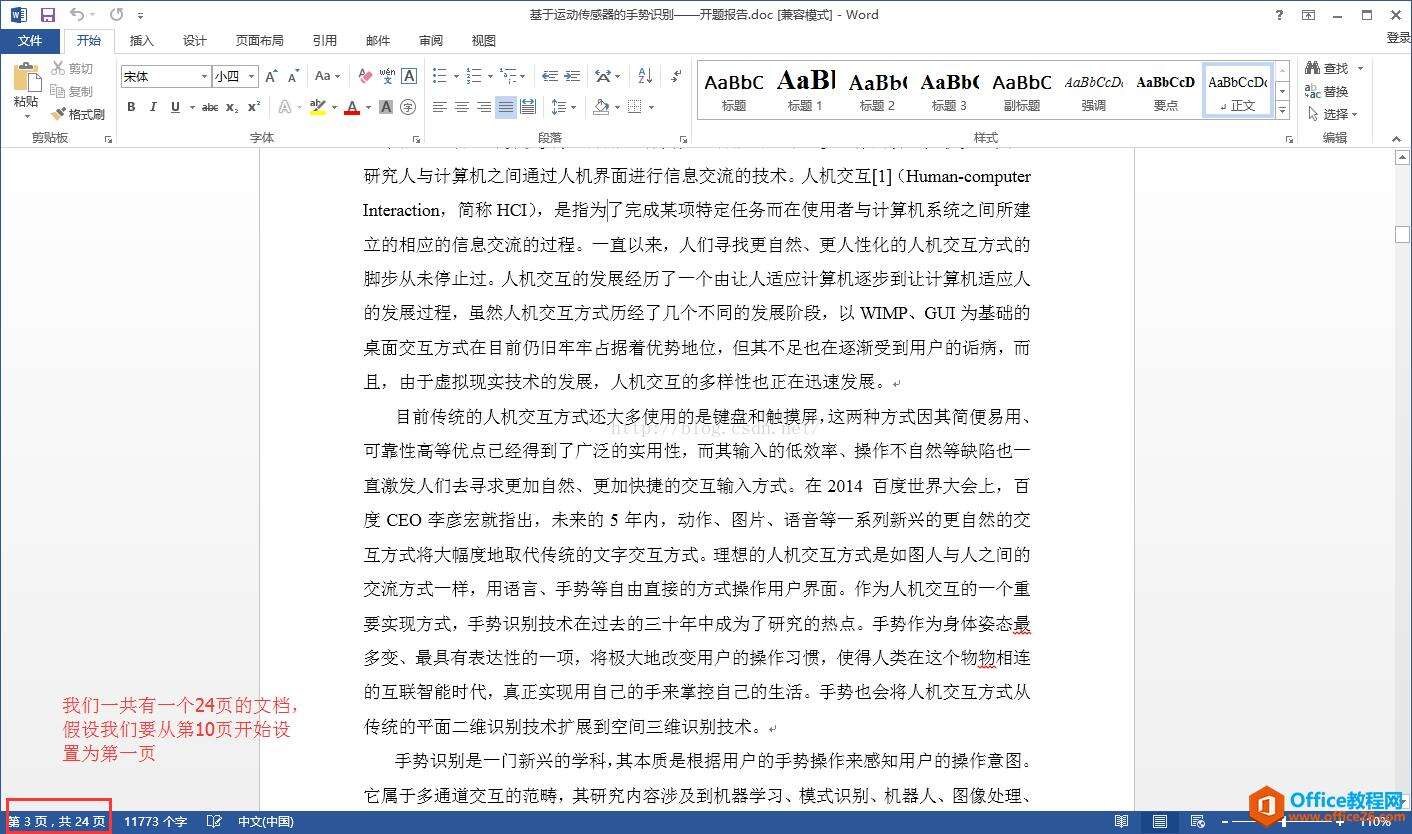Toggle Bold formatting
This screenshot has width=1412, height=834.
pyautogui.click(x=131, y=107)
